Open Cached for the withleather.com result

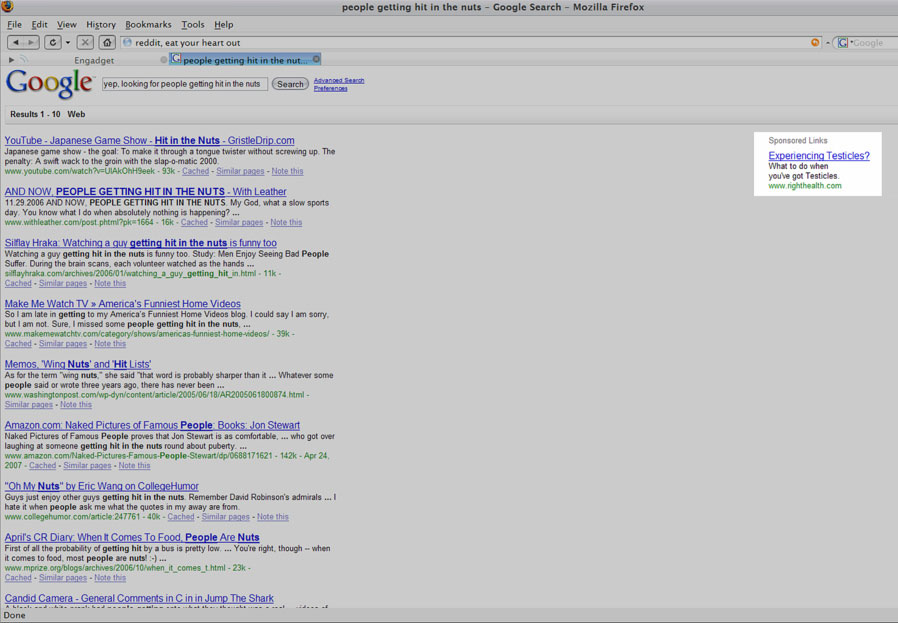[194, 222]
